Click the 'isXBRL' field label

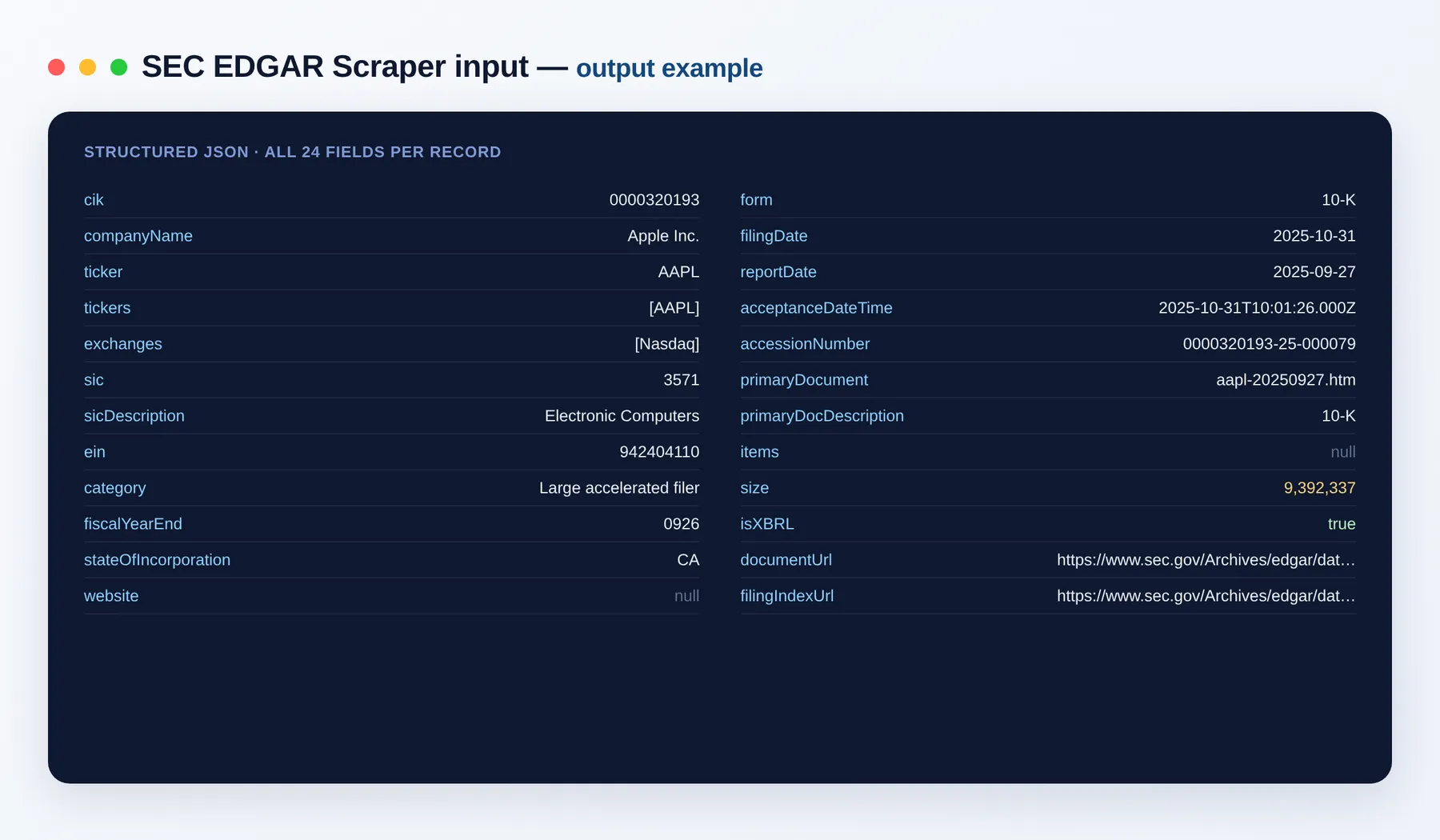(767, 524)
